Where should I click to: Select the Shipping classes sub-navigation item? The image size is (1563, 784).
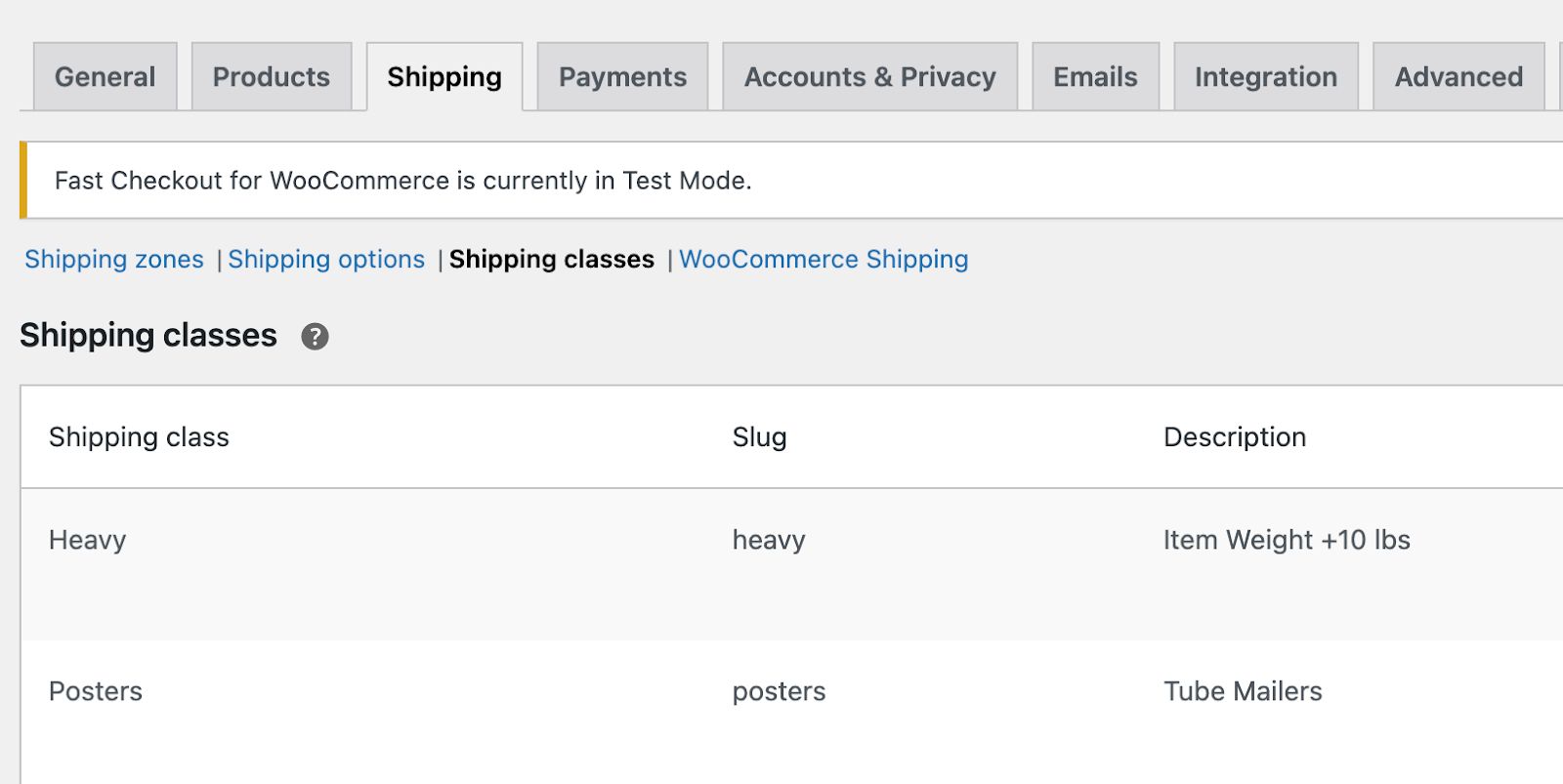coord(552,260)
